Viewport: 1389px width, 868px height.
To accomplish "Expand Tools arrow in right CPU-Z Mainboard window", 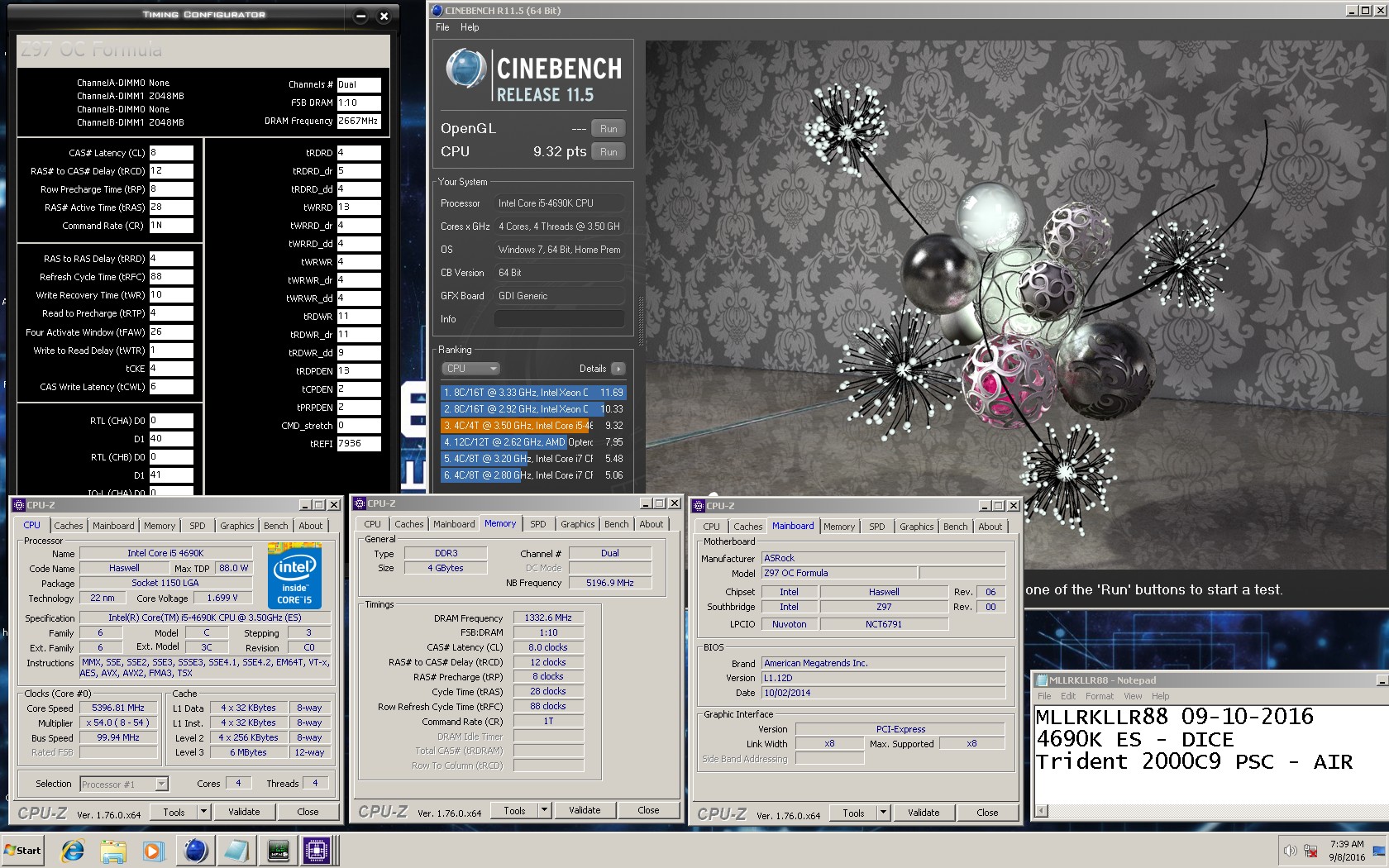I will point(883,813).
